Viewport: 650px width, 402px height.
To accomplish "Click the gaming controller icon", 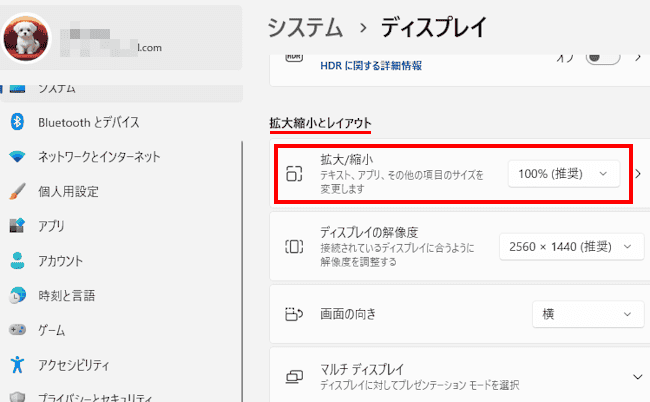I will [17, 330].
